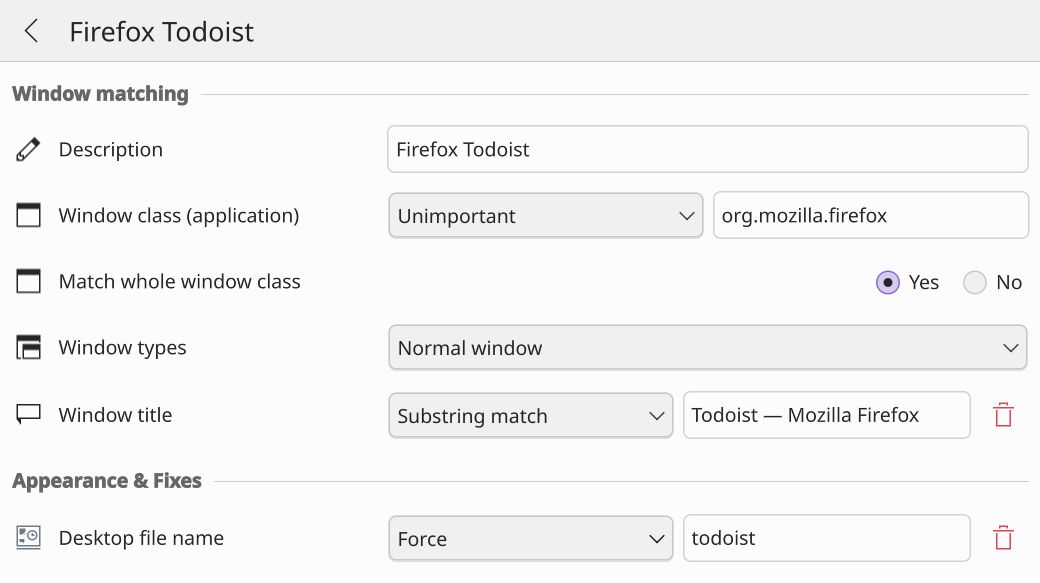Screen dimensions: 1040x583
Task: Click the Firefox Todoist page title
Action: tap(162, 32)
